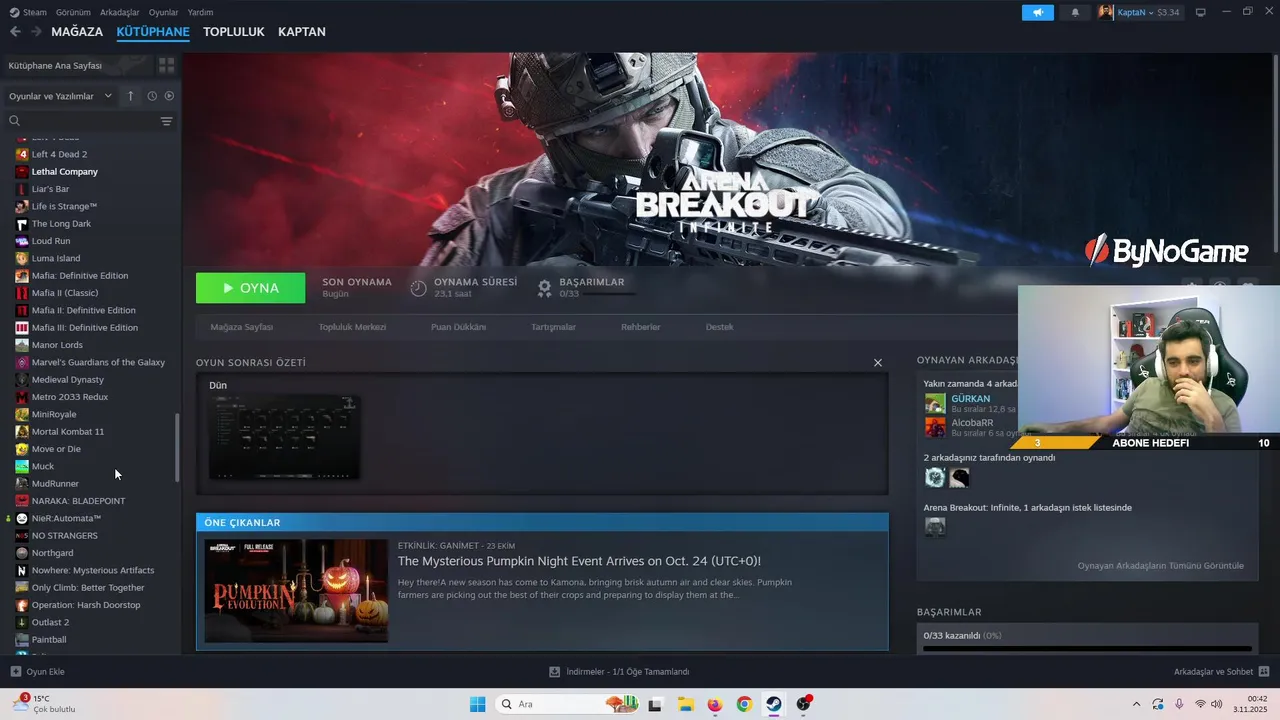This screenshot has width=1280, height=720.
Task: Click the volume icon in system tray
Action: click(1217, 704)
